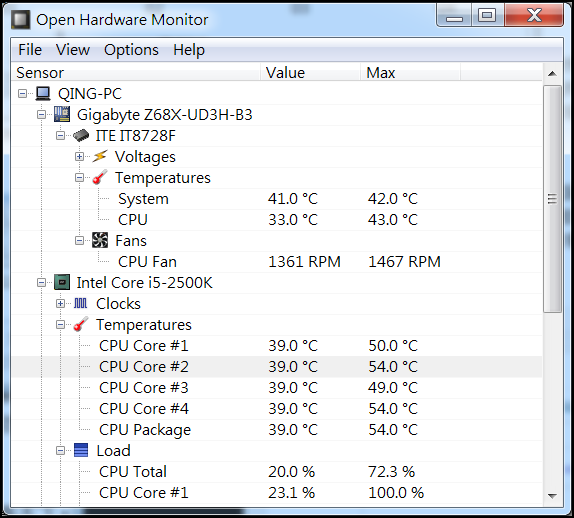This screenshot has width=574, height=518.
Task: Select the CPU Total load row
Action: (x=277, y=472)
